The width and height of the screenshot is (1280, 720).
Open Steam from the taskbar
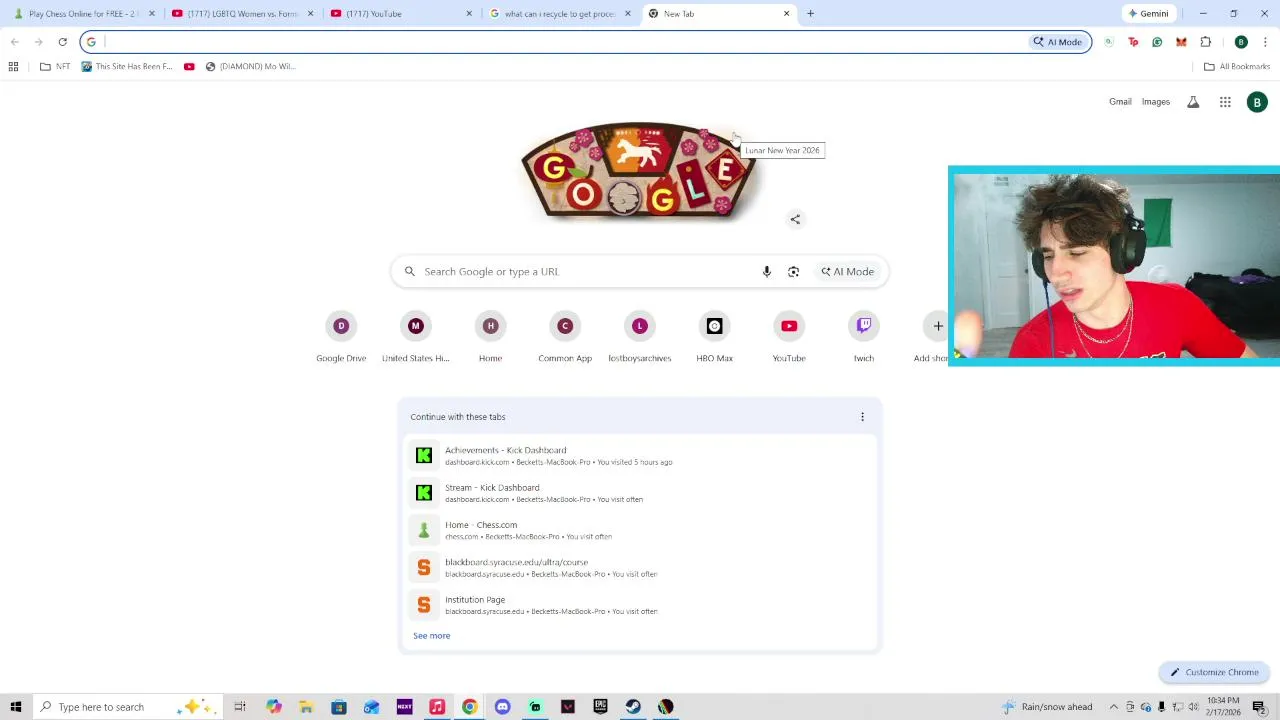coord(633,707)
